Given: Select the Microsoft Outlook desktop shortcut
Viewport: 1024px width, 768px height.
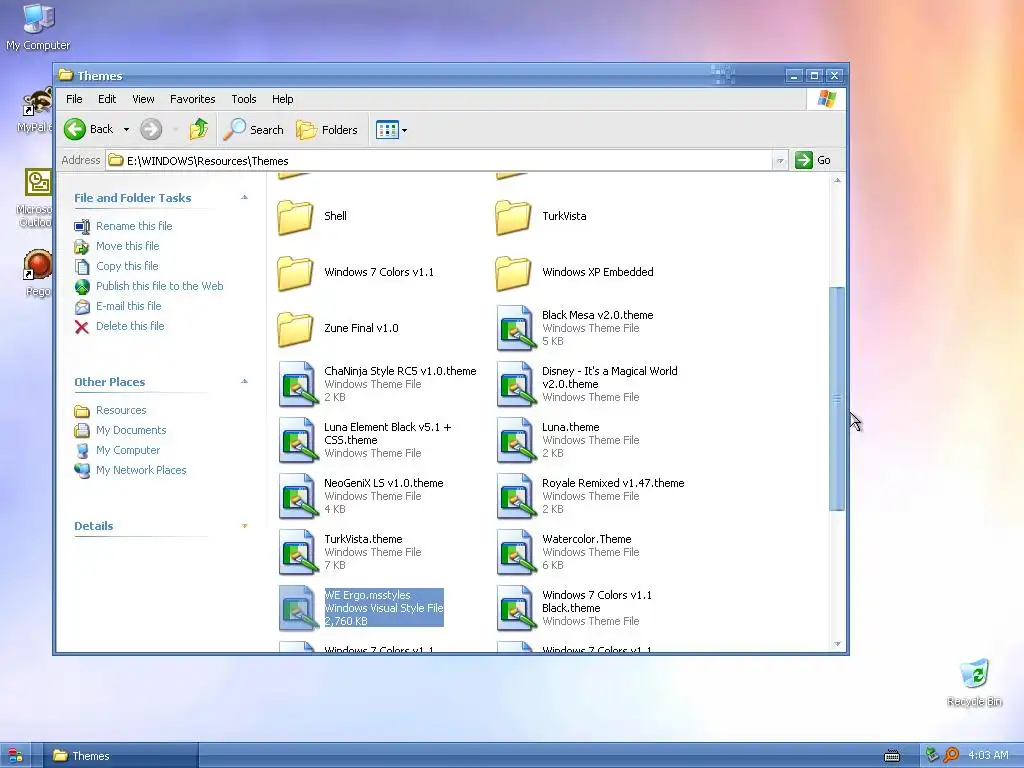Looking at the screenshot, I should pos(37,199).
